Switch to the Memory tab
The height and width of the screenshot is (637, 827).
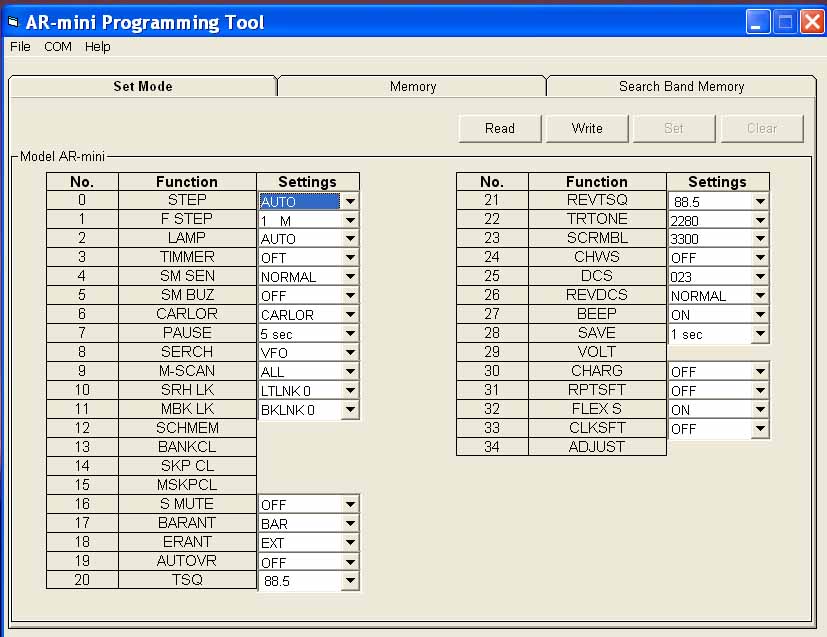tap(413, 86)
